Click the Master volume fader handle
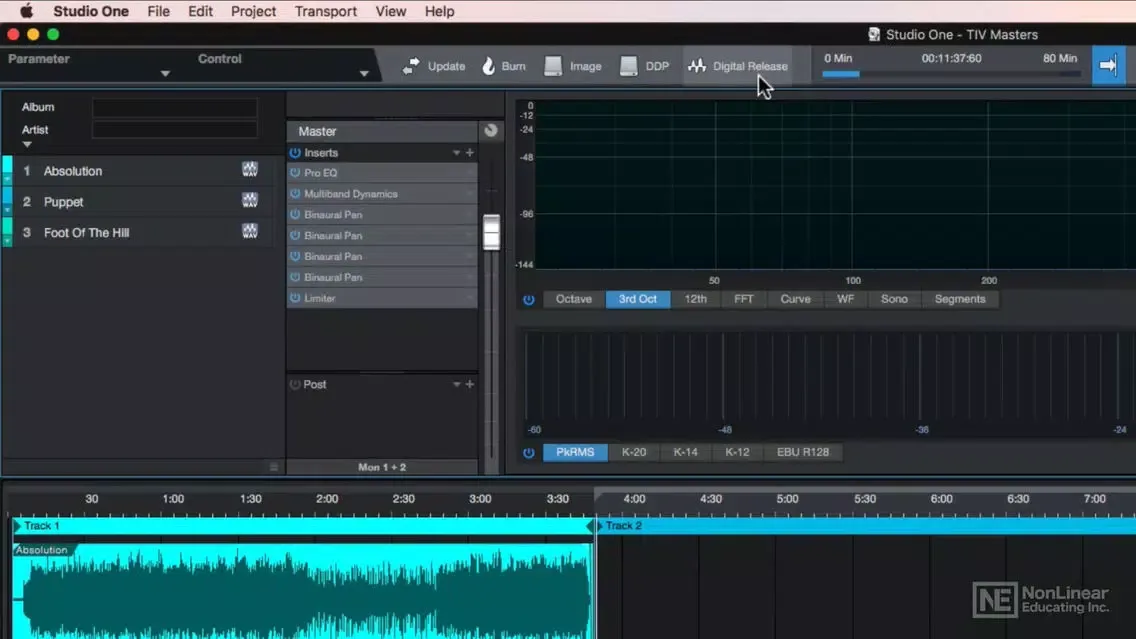Image resolution: width=1136 pixels, height=639 pixels. coord(491,232)
